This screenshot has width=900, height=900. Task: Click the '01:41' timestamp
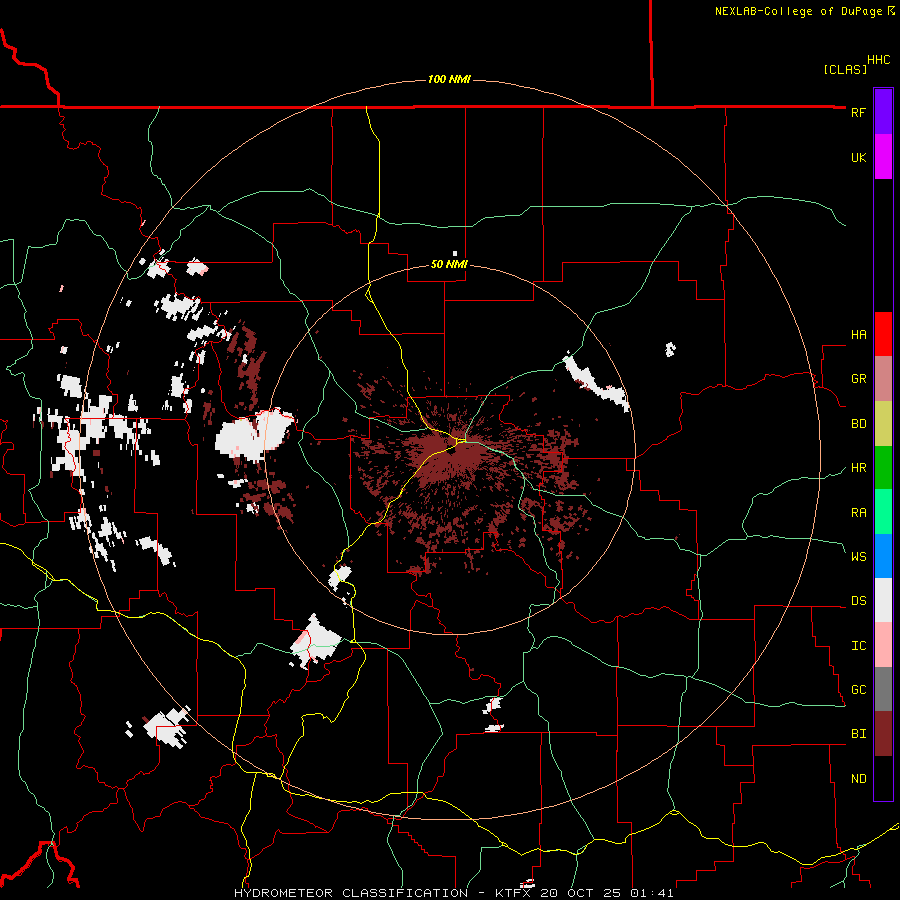651,893
